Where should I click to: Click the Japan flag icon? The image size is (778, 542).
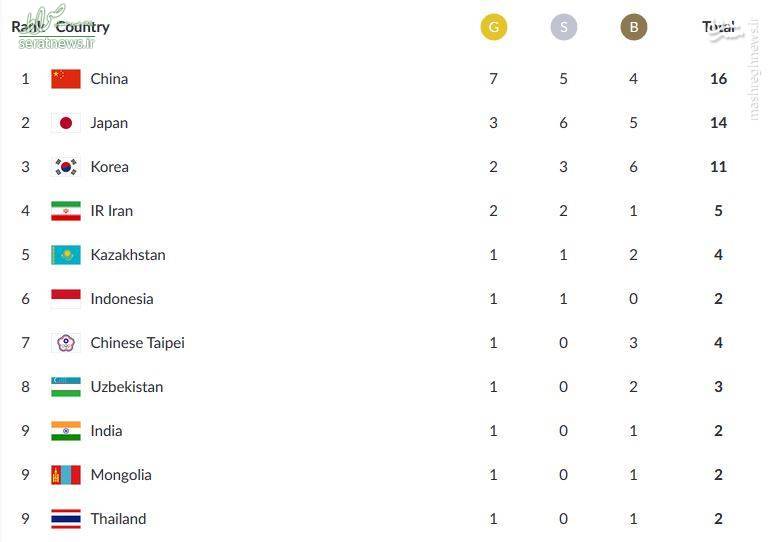pyautogui.click(x=65, y=123)
